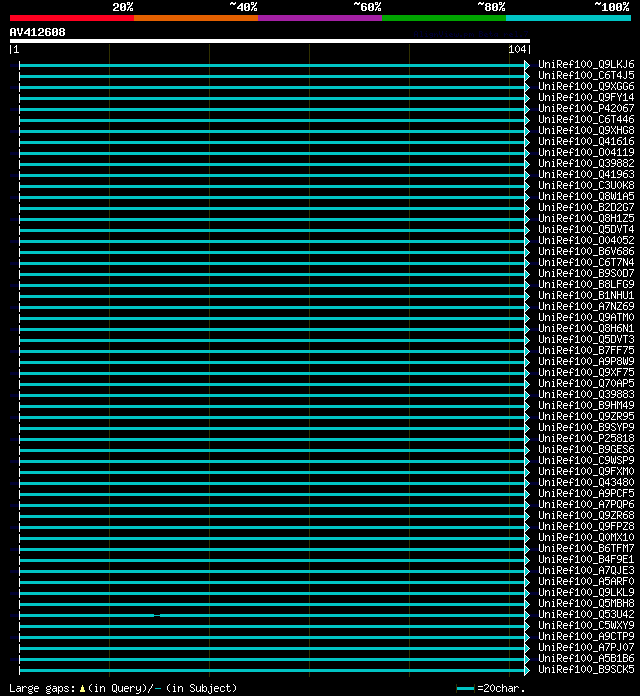Click the =20char scale legend bar
The height and width of the screenshot is (696, 640).
coord(465,688)
